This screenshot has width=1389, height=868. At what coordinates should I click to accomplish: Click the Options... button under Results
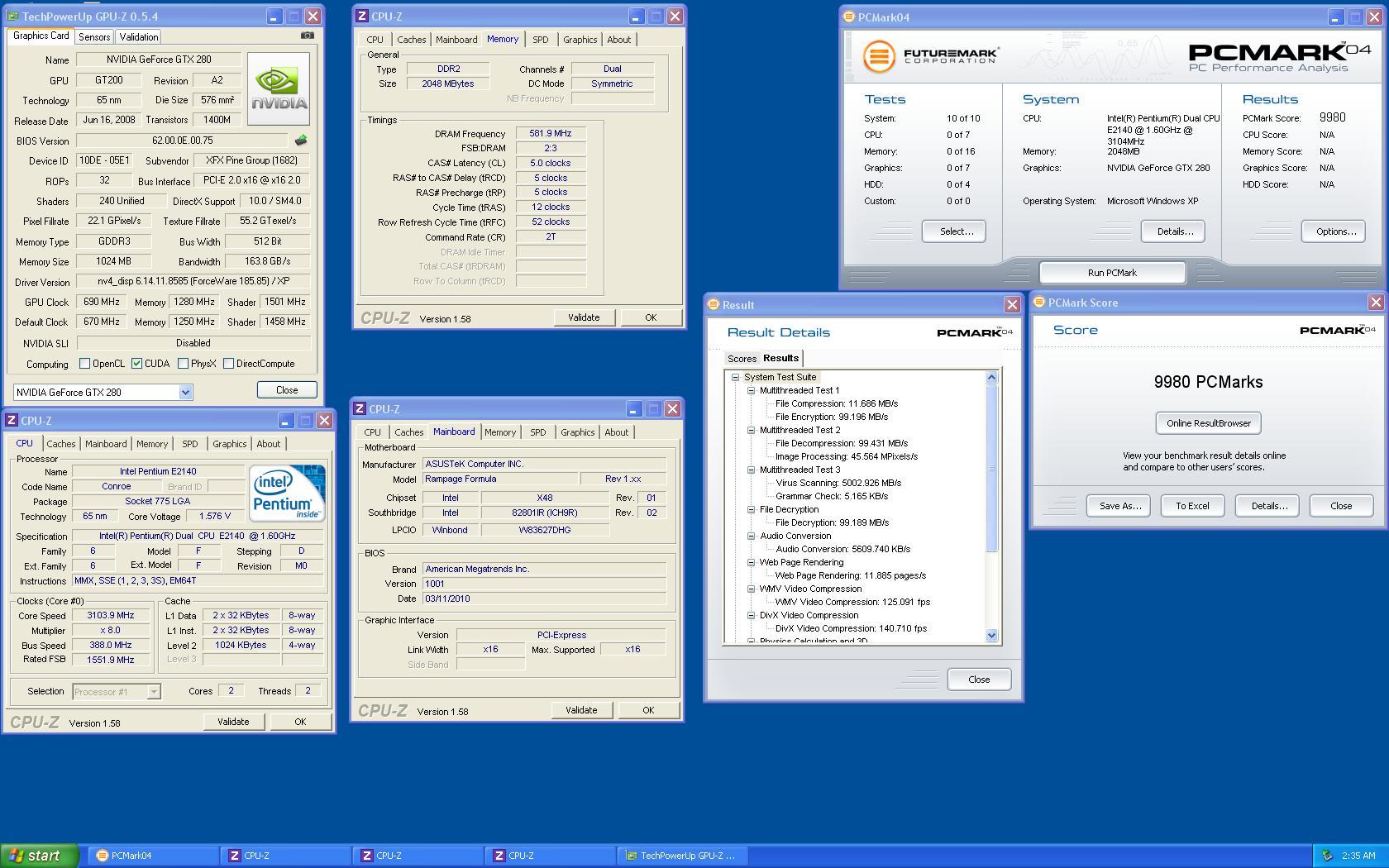[1335, 231]
